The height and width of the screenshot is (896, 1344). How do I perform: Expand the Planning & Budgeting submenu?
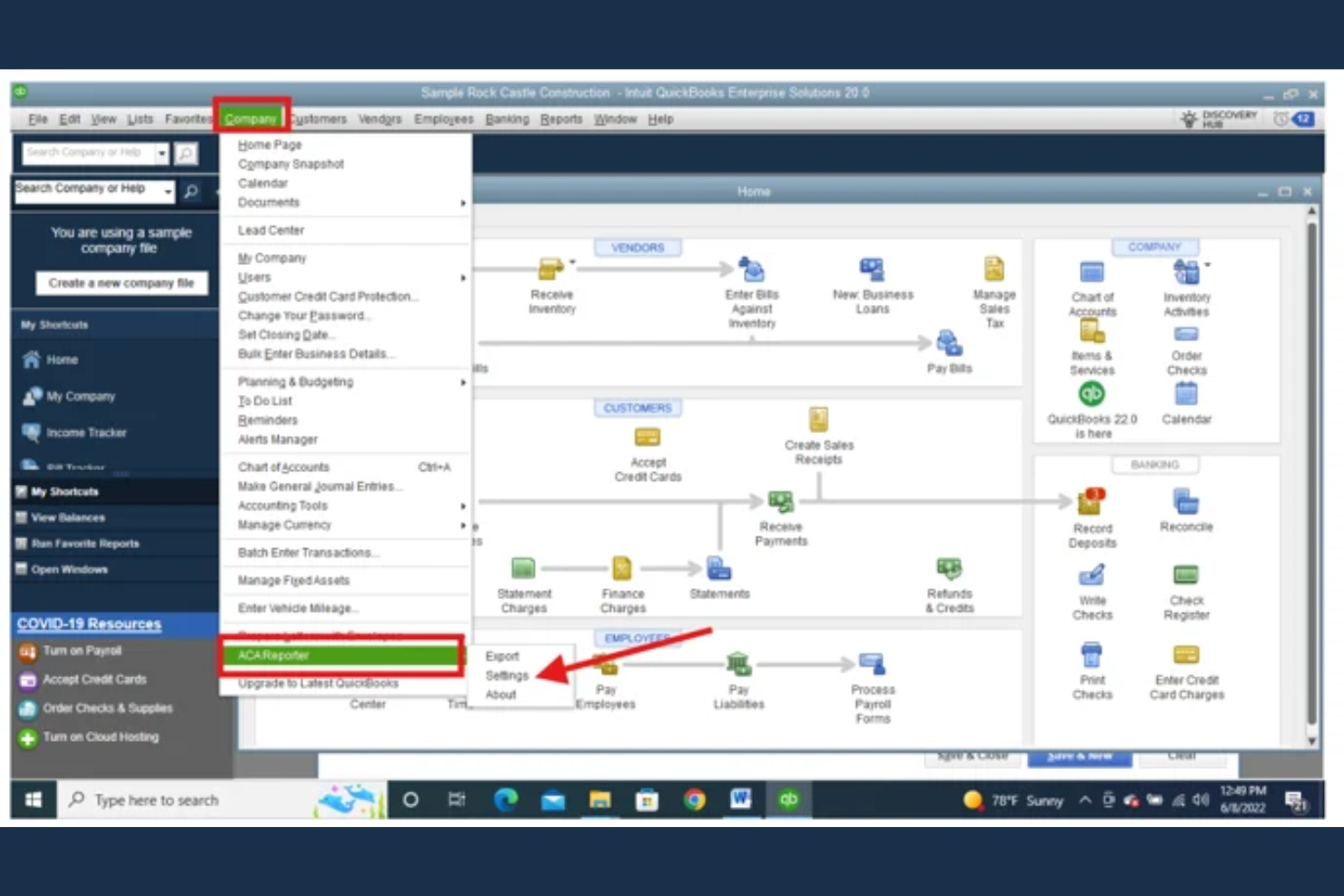(x=463, y=382)
